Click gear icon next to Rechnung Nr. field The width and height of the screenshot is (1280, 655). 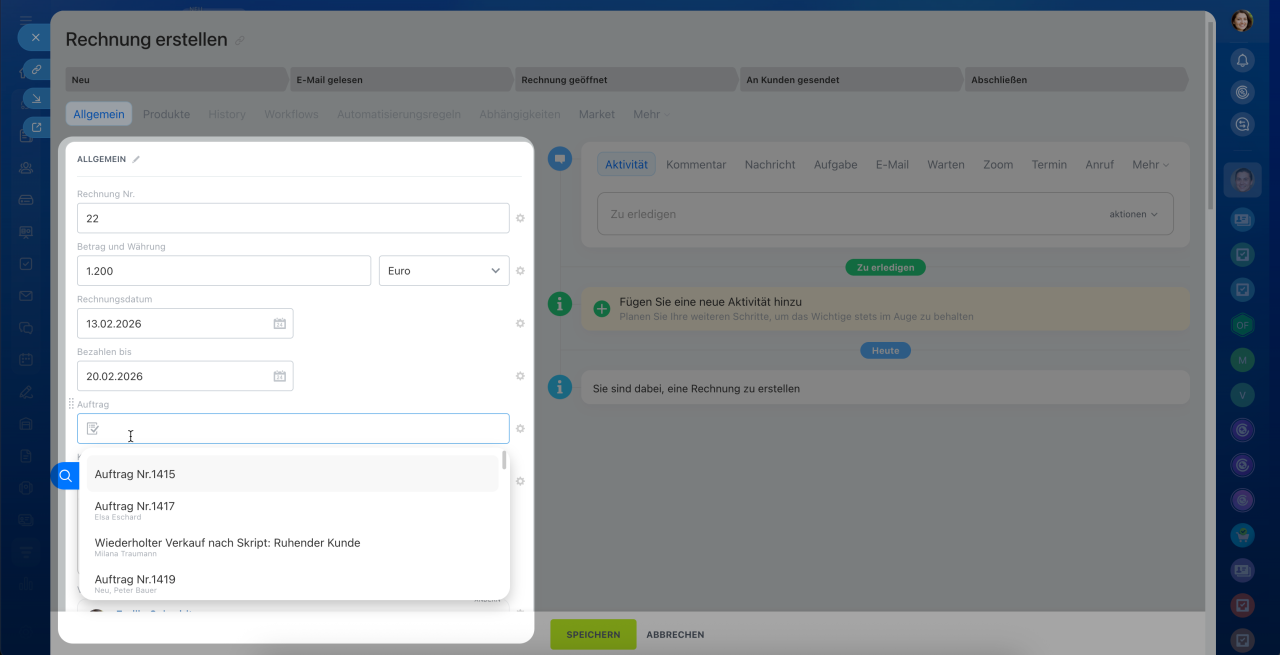tap(520, 218)
